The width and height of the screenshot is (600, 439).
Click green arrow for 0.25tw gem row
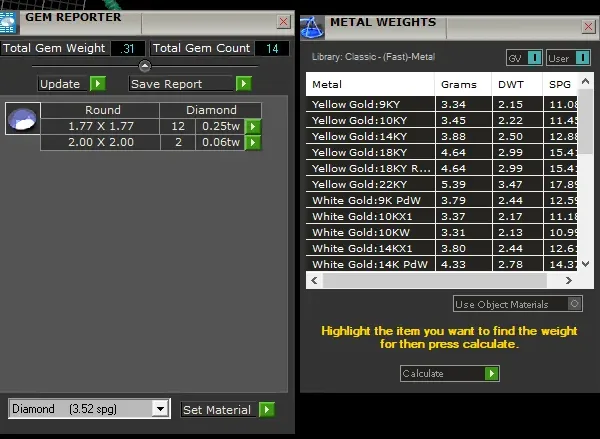tap(253, 126)
